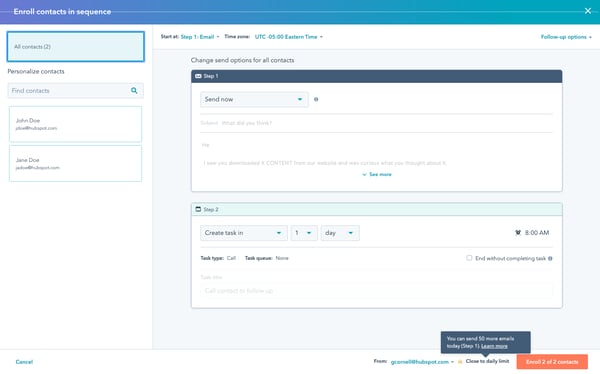Open the day unit dropdown
Image resolution: width=600 pixels, height=374 pixels.
[x=340, y=233]
